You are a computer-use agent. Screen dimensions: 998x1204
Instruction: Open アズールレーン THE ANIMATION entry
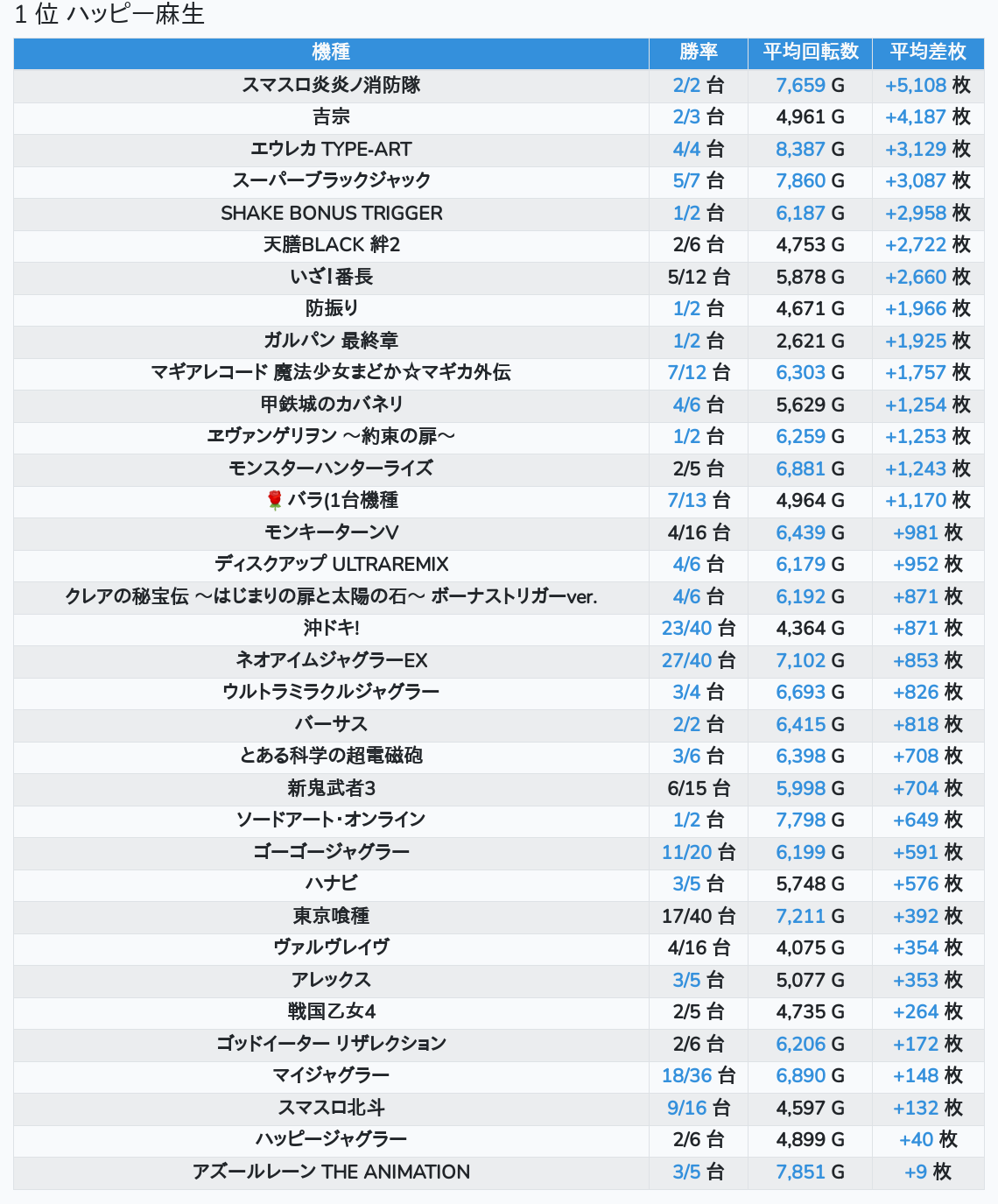[x=331, y=1172]
